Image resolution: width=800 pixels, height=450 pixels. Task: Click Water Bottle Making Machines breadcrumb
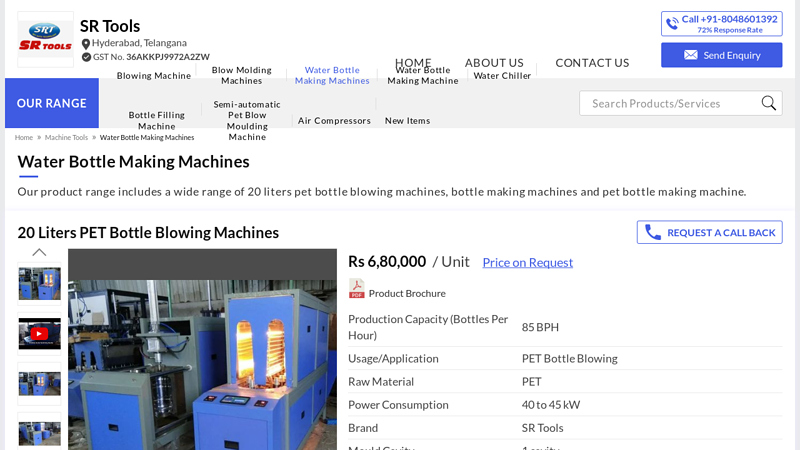pos(147,137)
